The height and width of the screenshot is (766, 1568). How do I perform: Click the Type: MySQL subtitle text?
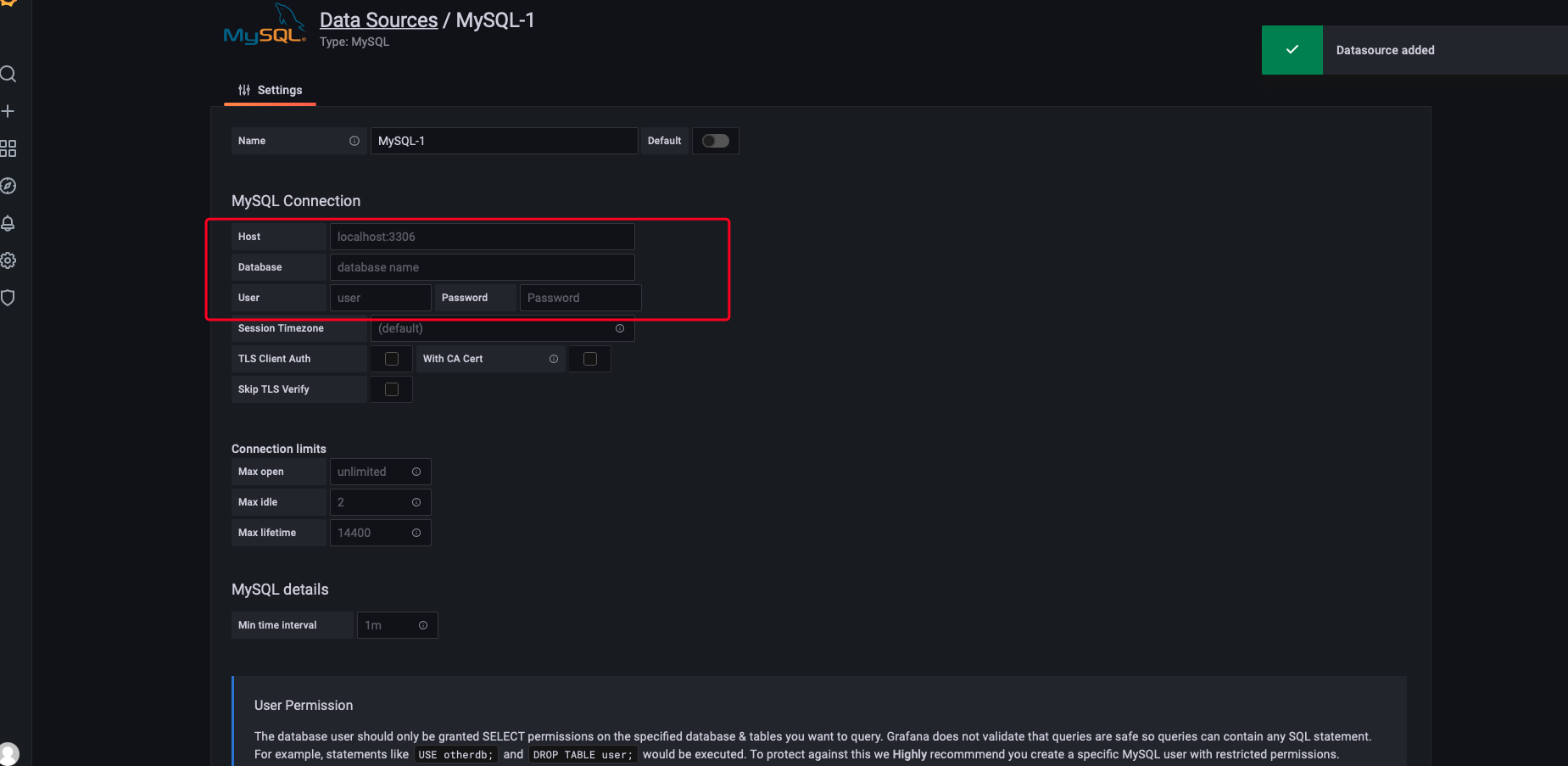354,42
